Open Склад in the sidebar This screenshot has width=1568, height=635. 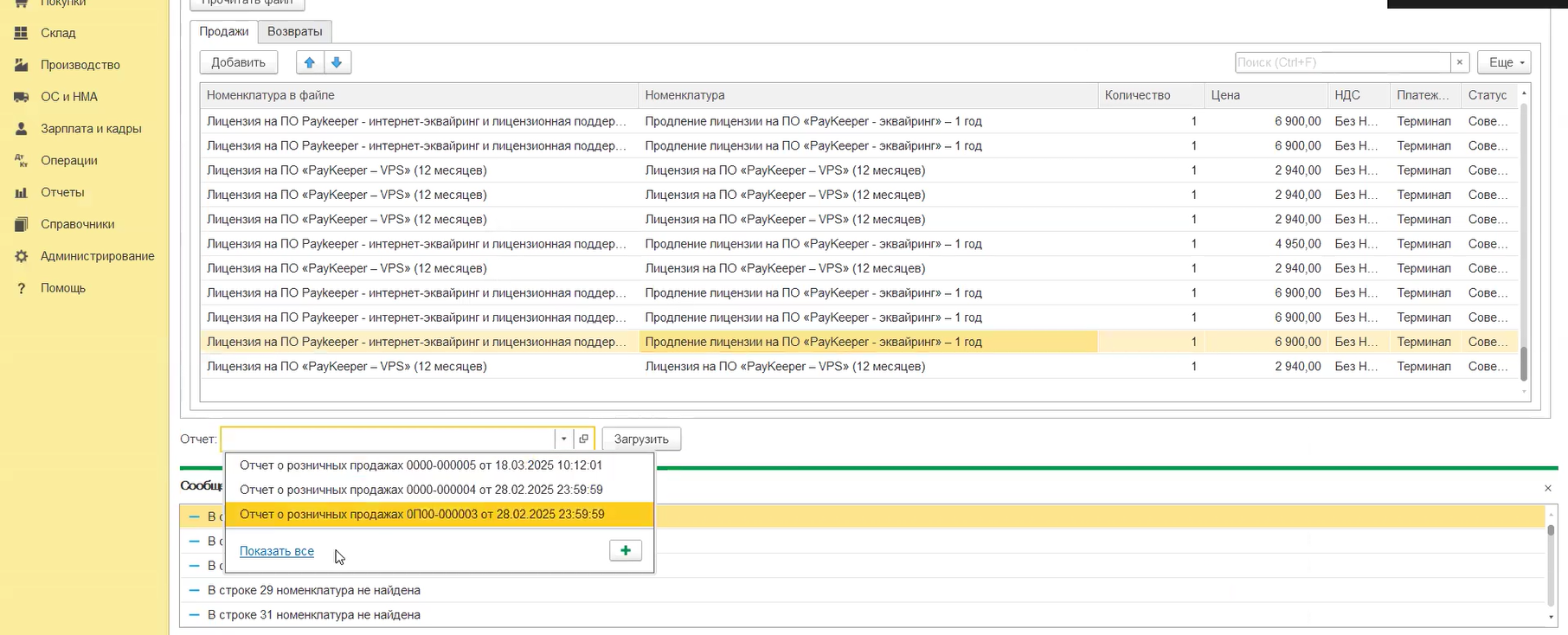tap(58, 33)
